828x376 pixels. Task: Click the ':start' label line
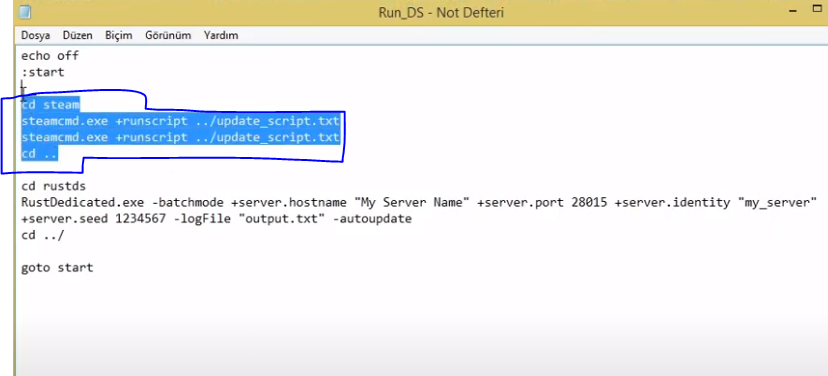43,72
